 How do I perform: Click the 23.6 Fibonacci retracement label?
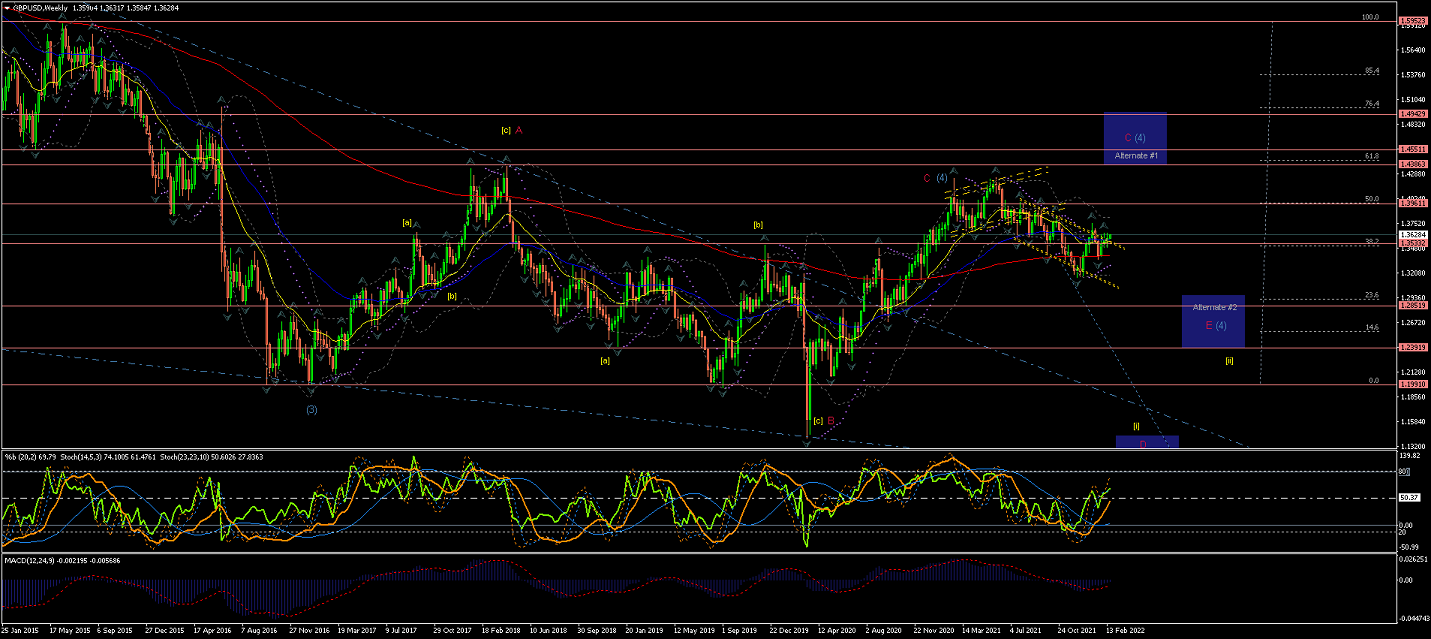click(x=1372, y=295)
